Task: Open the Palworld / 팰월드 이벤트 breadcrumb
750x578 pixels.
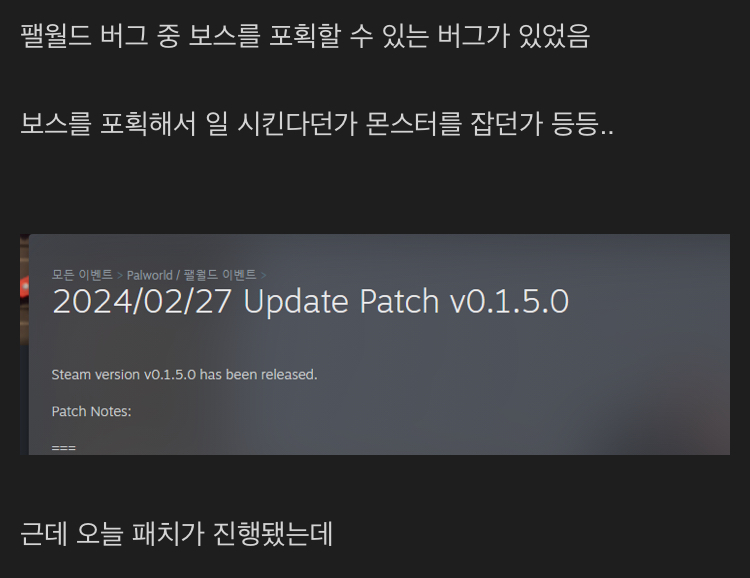Action: click(x=191, y=275)
